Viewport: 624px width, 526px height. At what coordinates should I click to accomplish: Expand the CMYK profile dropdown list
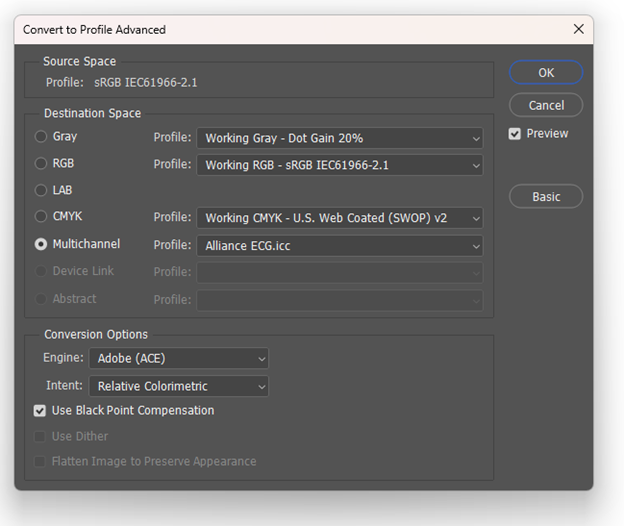[339, 218]
